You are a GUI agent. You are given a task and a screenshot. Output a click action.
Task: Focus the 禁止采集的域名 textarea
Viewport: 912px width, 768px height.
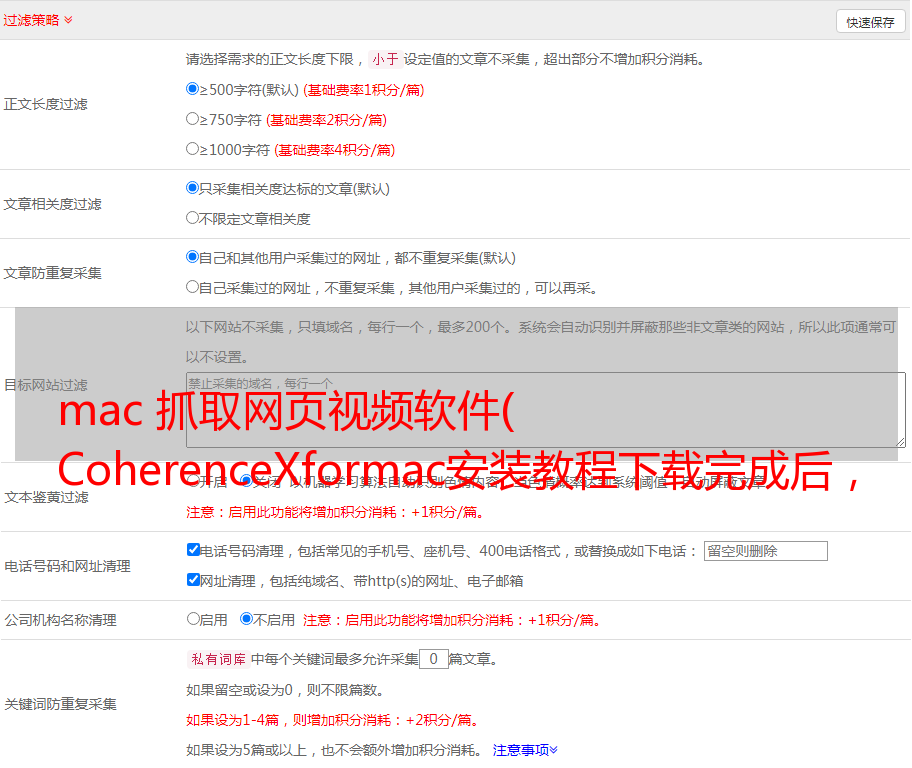click(546, 410)
